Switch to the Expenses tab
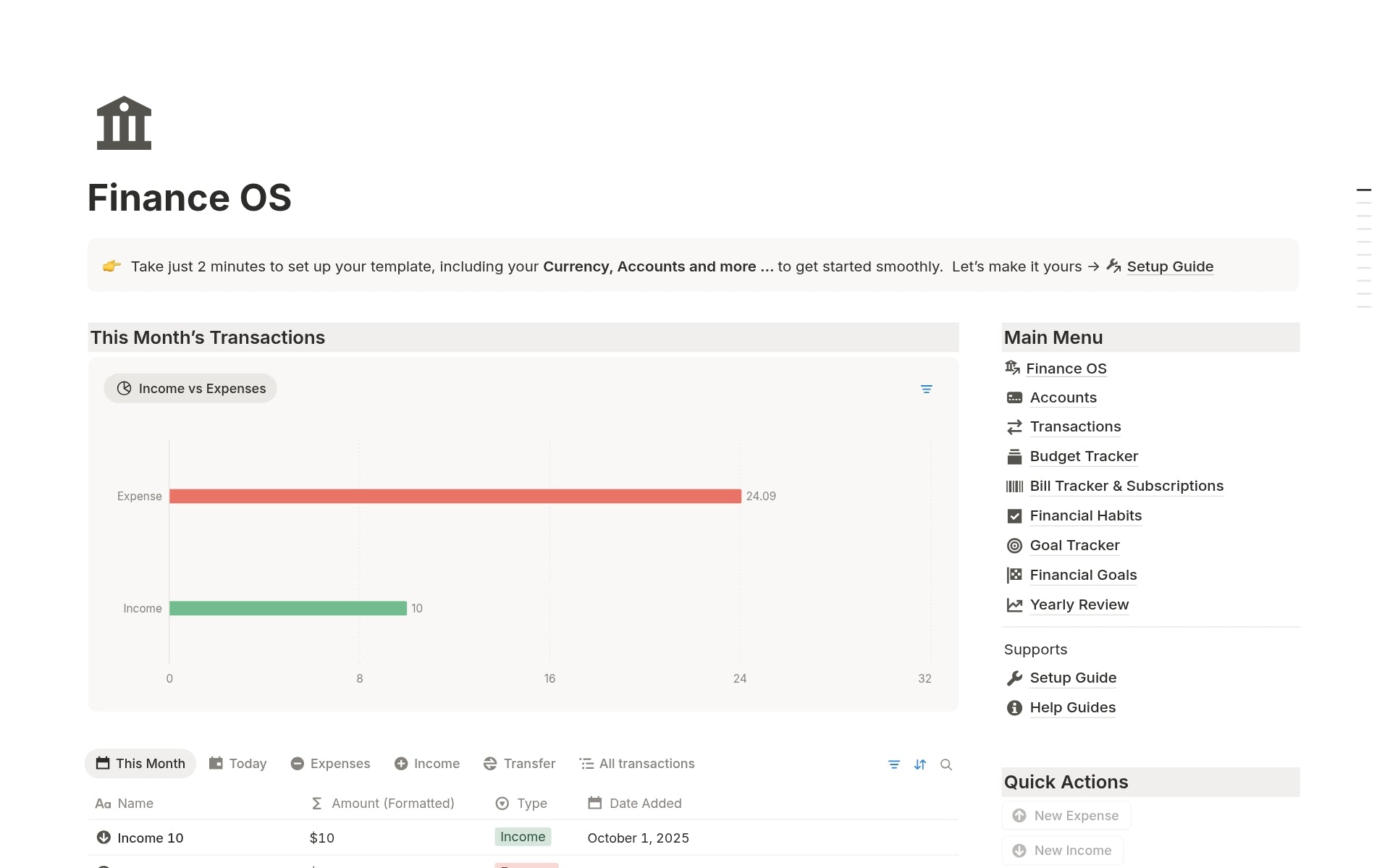The image size is (1390, 868). pos(330,764)
